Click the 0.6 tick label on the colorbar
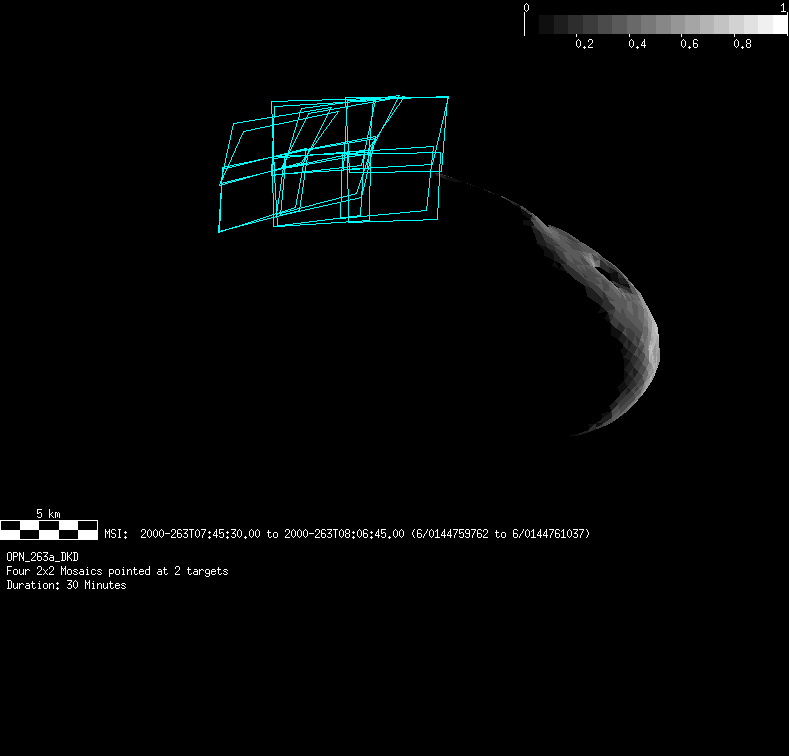 689,44
